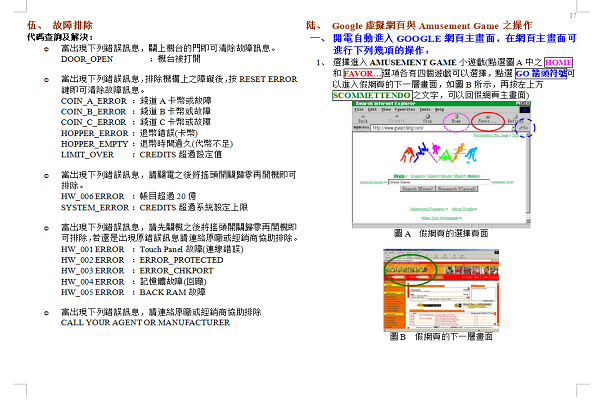Open the Advertising Programs link

coord(429,209)
